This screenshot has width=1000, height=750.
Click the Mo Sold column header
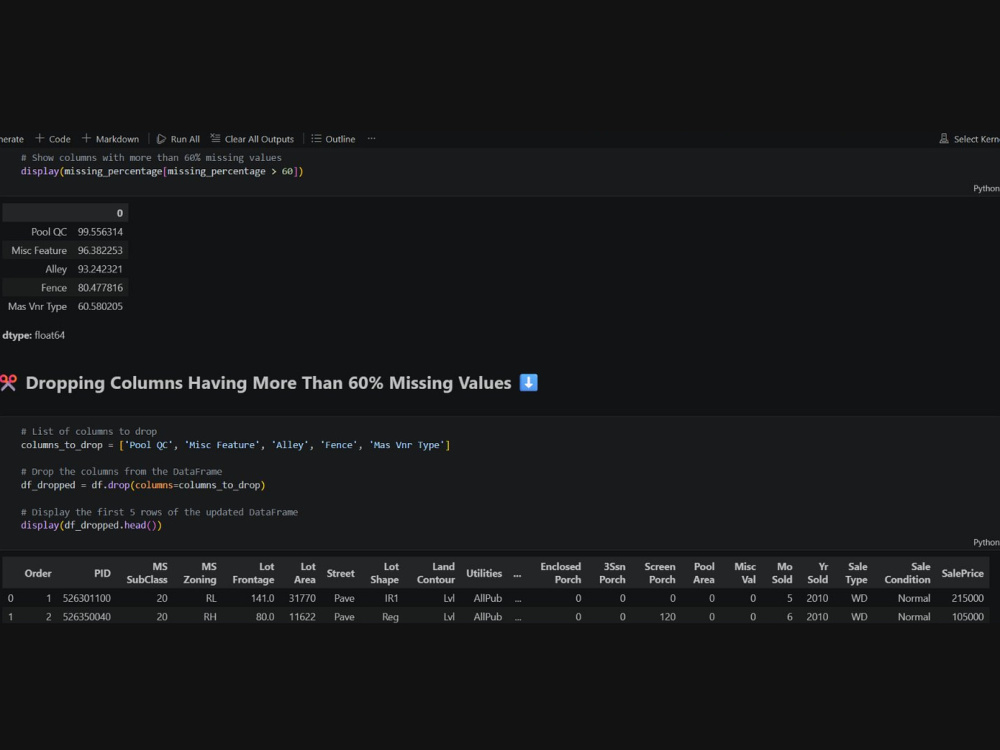coord(782,573)
